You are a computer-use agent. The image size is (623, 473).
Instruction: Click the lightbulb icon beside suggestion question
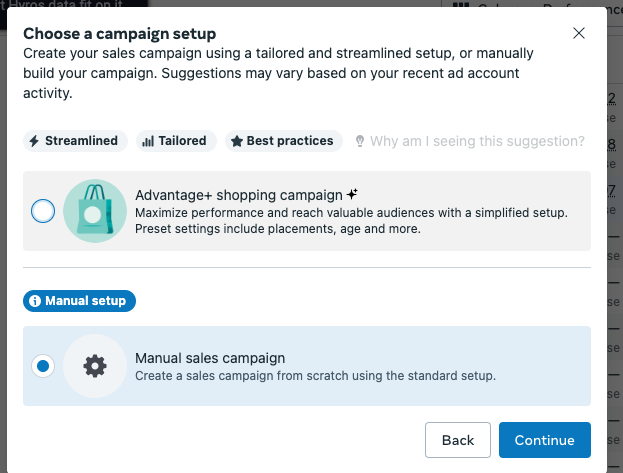[x=360, y=141]
